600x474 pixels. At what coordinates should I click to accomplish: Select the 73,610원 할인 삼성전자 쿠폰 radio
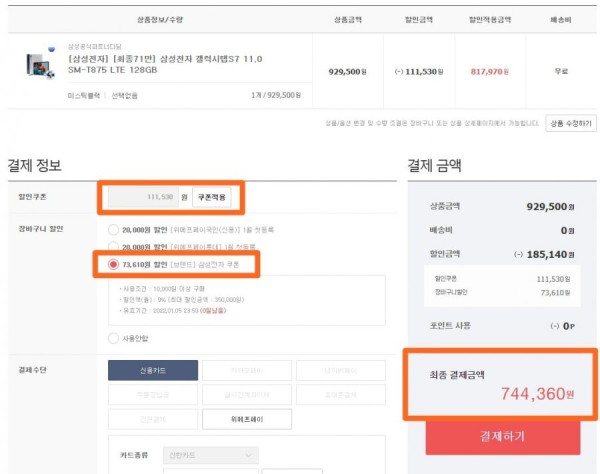[x=113, y=264]
